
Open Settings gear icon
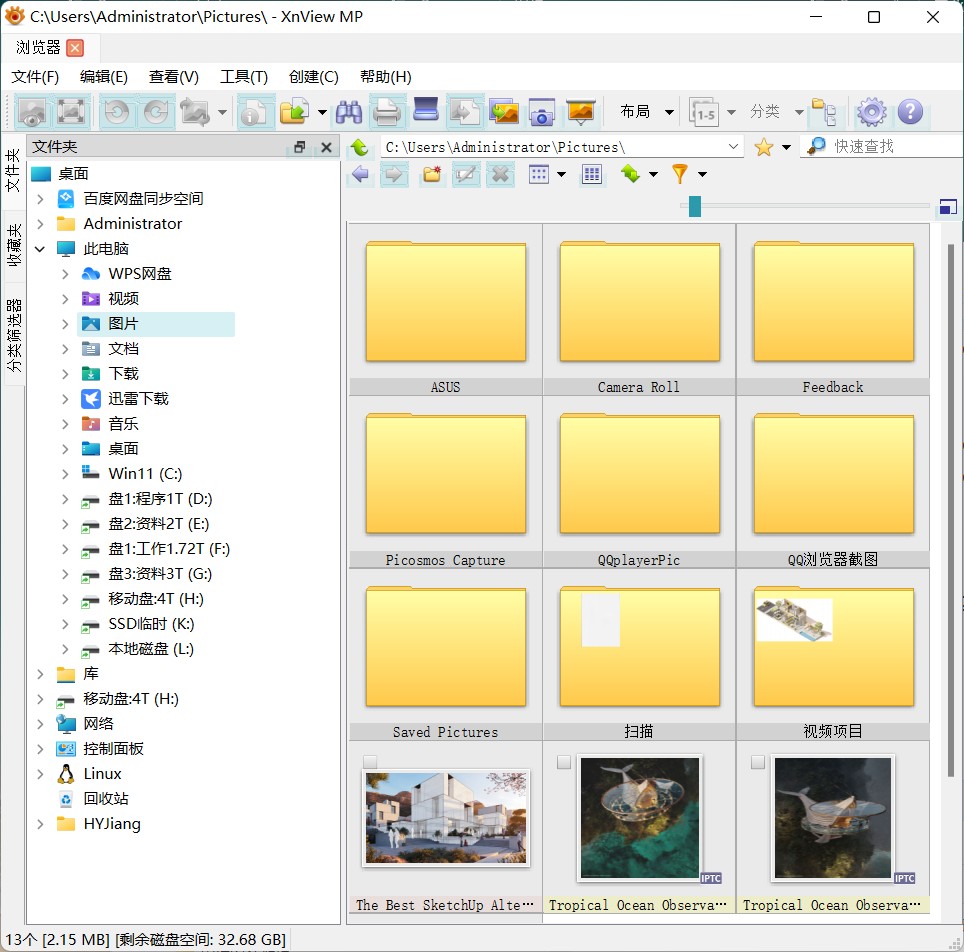pyautogui.click(x=871, y=113)
